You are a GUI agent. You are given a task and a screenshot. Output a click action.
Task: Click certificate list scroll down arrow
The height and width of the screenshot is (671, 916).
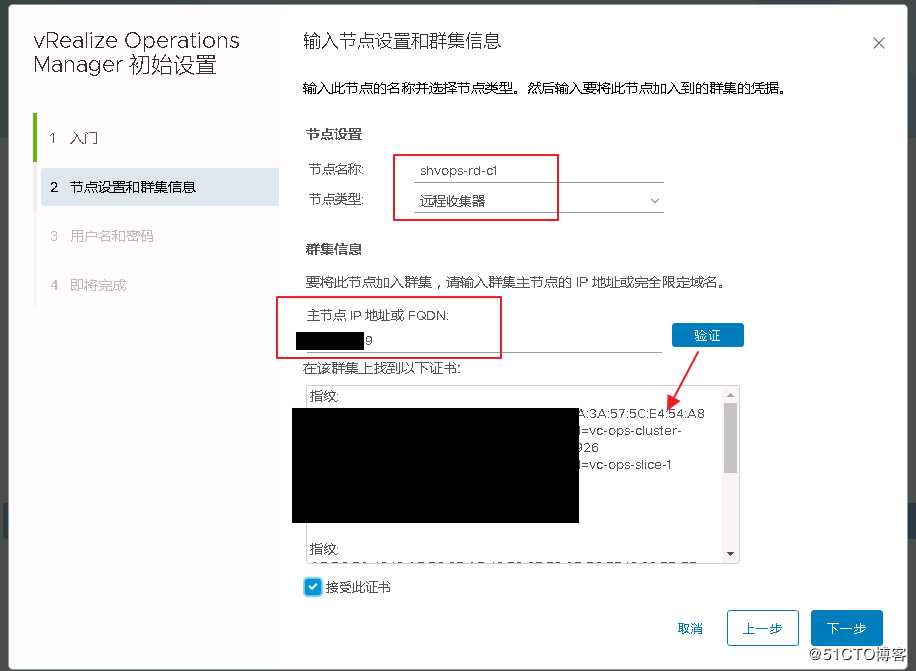tap(730, 554)
